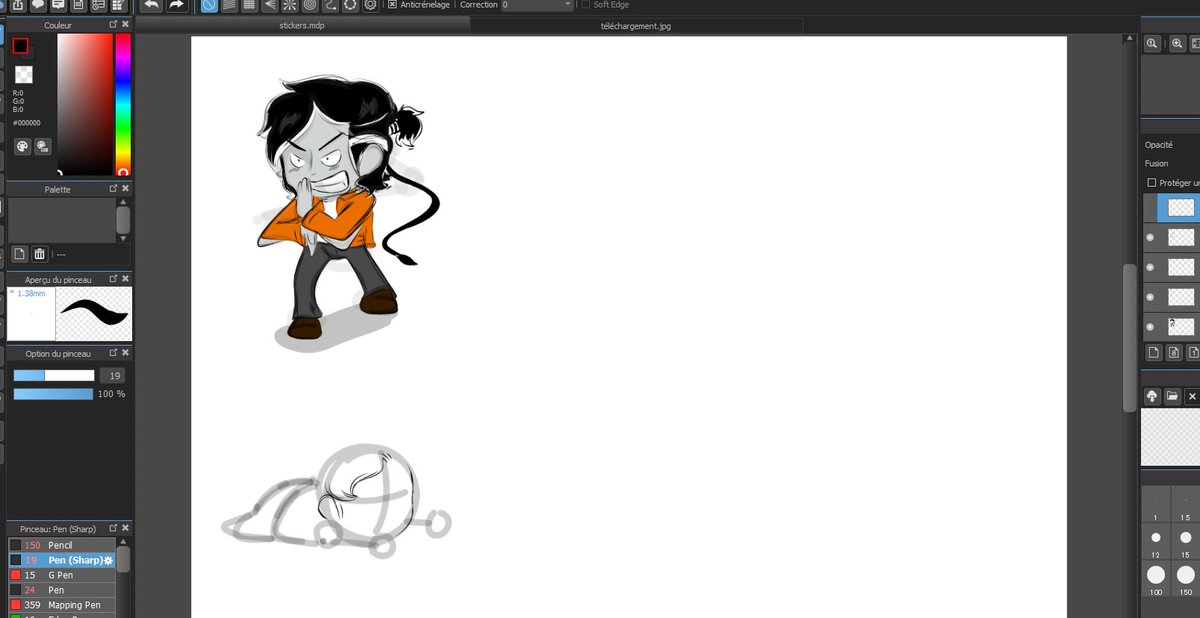Viewport: 1200px width, 618px height.
Task: Switch to the téléchargement.jpg tab
Action: (x=636, y=26)
